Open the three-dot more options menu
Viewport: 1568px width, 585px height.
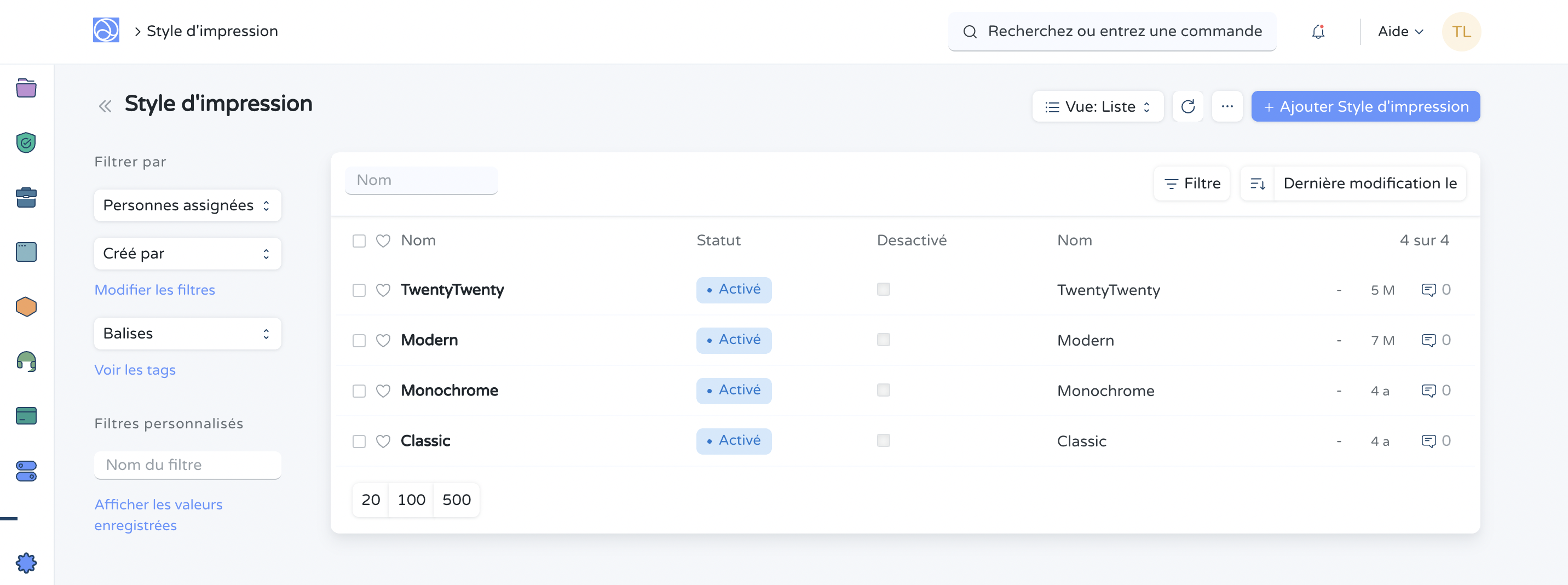pos(1226,106)
